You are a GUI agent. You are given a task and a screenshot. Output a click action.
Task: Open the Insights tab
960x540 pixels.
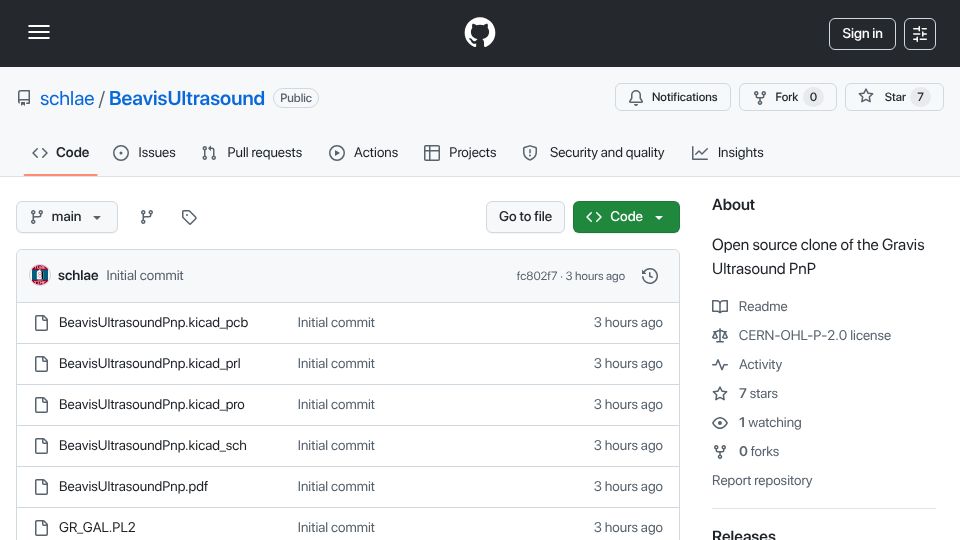(727, 152)
